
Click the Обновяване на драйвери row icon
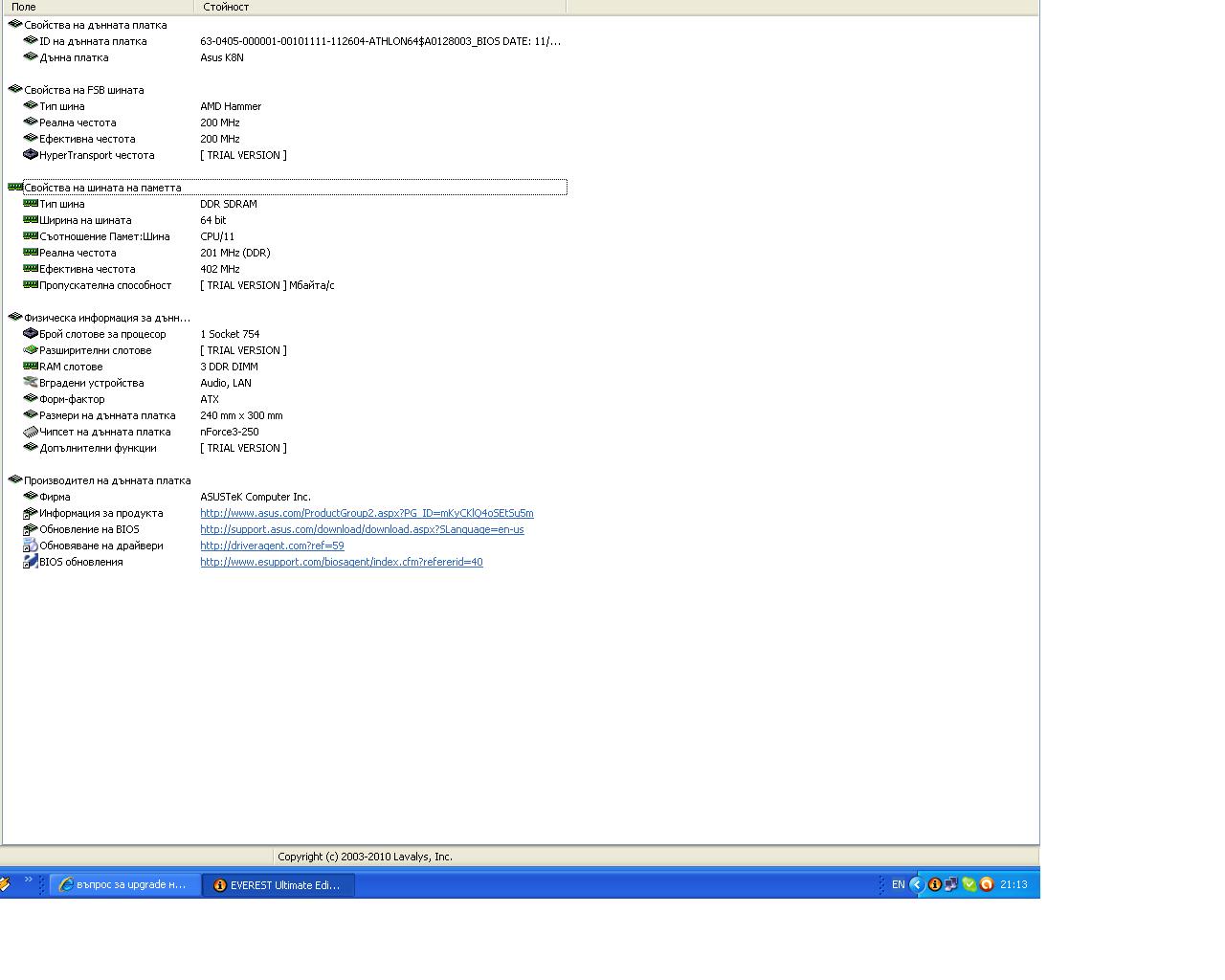pyautogui.click(x=31, y=546)
